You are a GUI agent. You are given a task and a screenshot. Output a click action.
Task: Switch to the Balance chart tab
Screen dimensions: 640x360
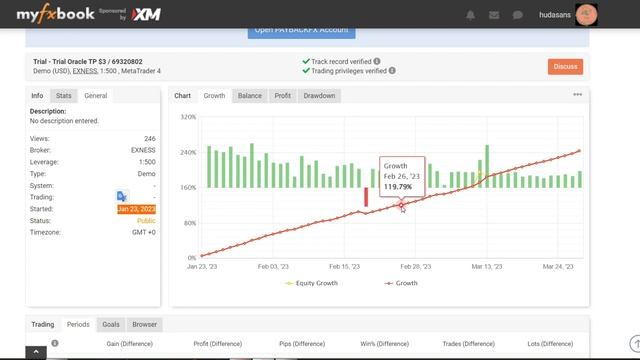click(250, 96)
